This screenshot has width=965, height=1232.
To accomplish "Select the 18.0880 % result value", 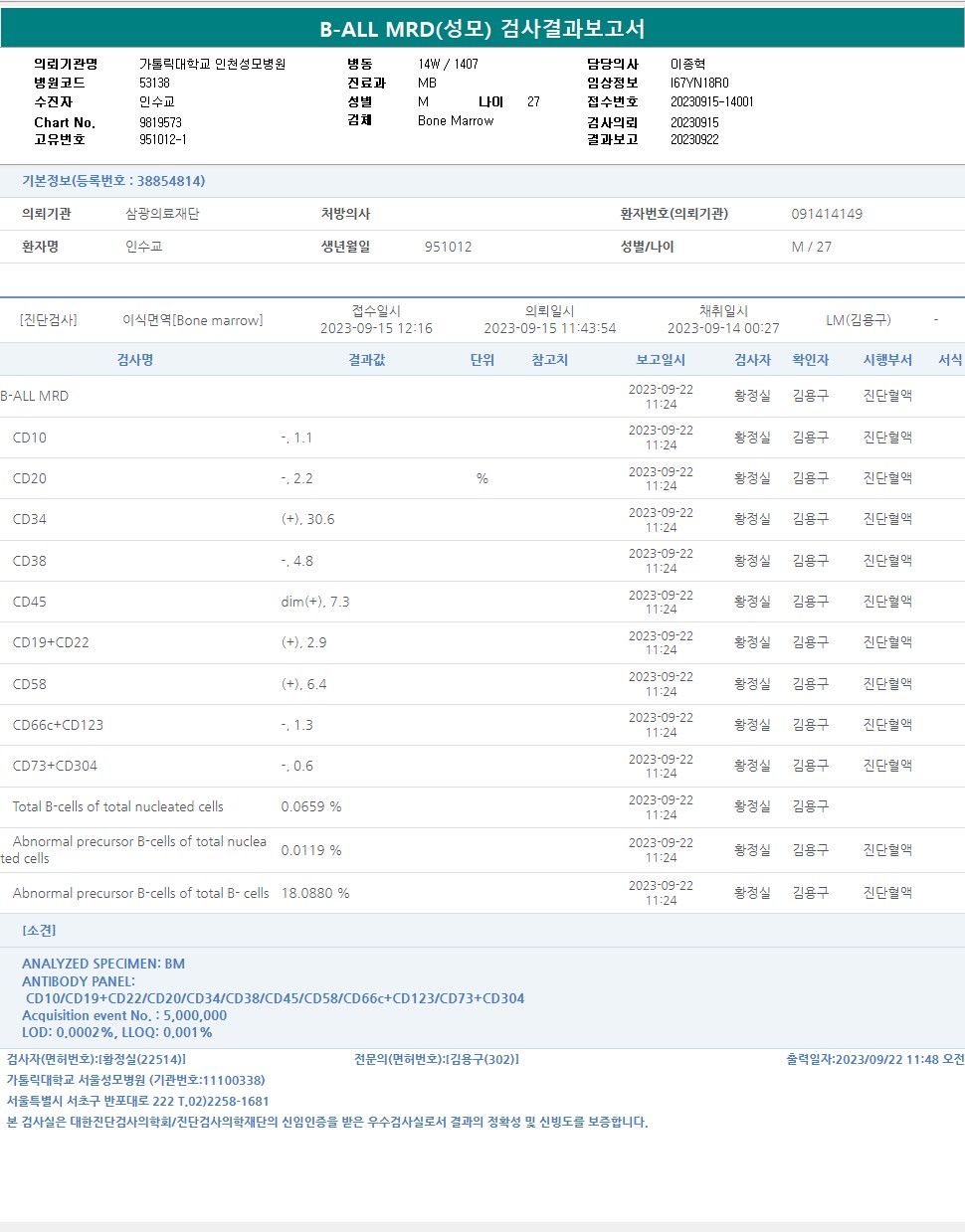I will click(314, 893).
